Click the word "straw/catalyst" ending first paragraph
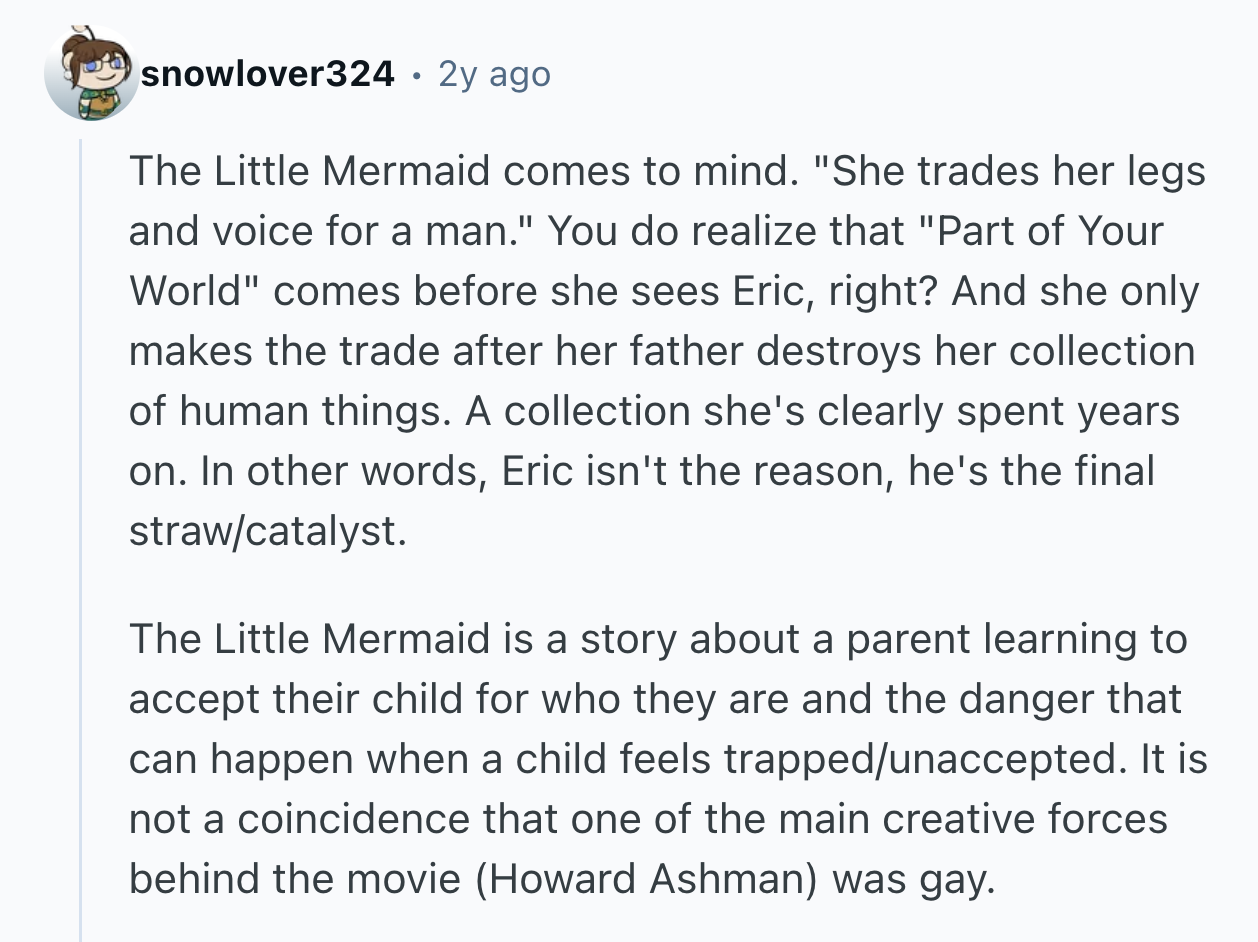The height and width of the screenshot is (942, 1258). click(266, 531)
